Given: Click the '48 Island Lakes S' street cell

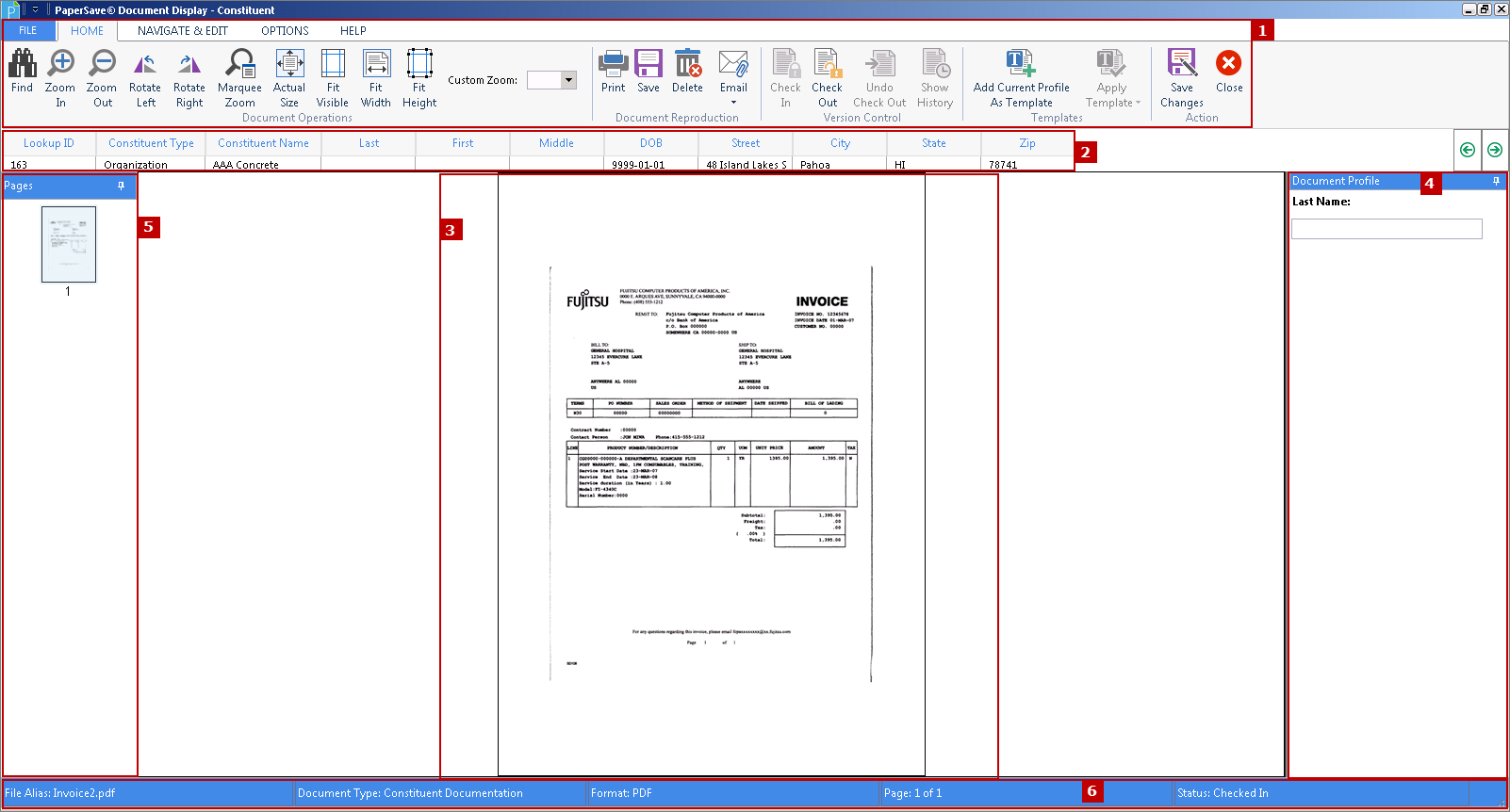Looking at the screenshot, I should 746,164.
